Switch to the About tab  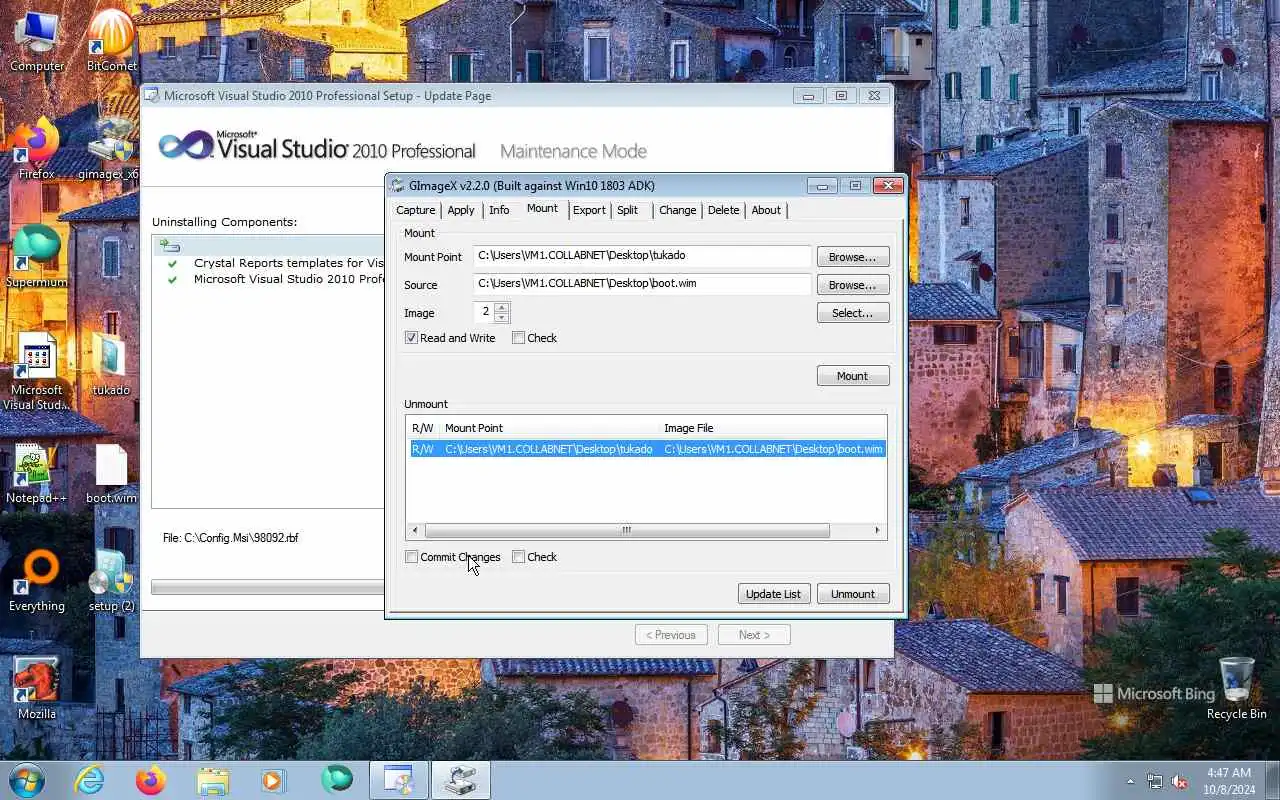[x=766, y=210]
